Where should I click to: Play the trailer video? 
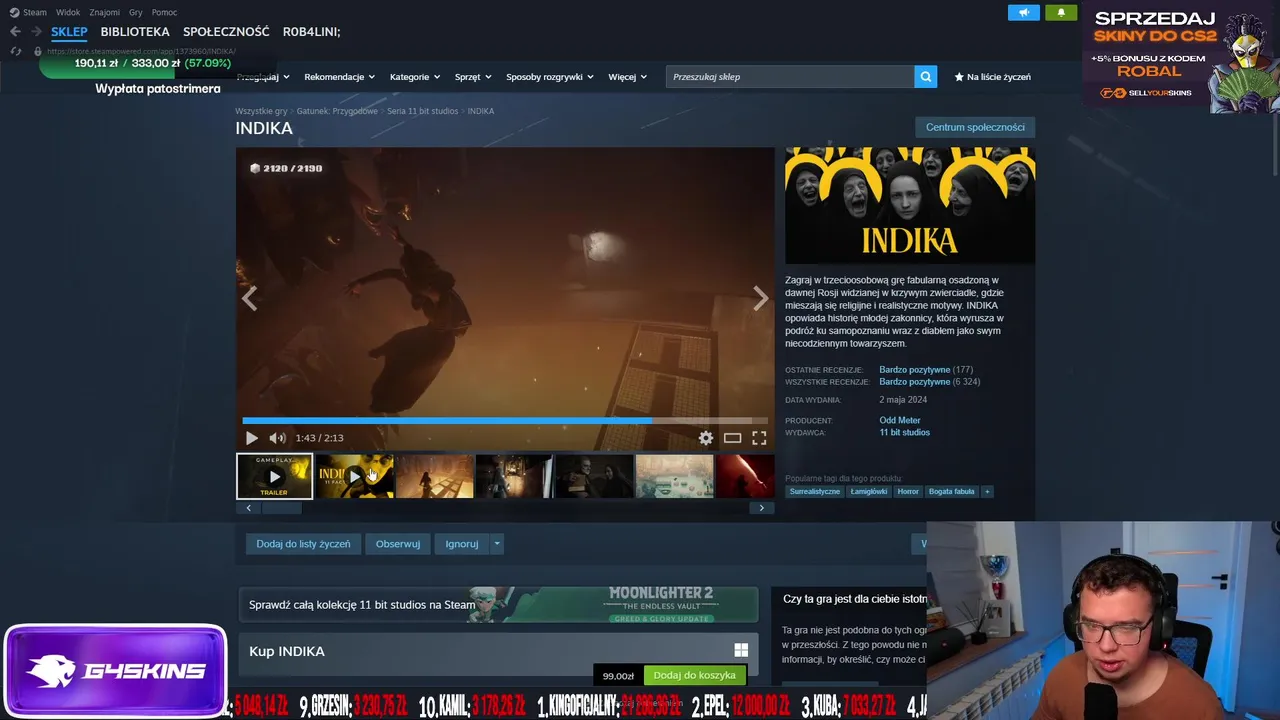tap(251, 438)
